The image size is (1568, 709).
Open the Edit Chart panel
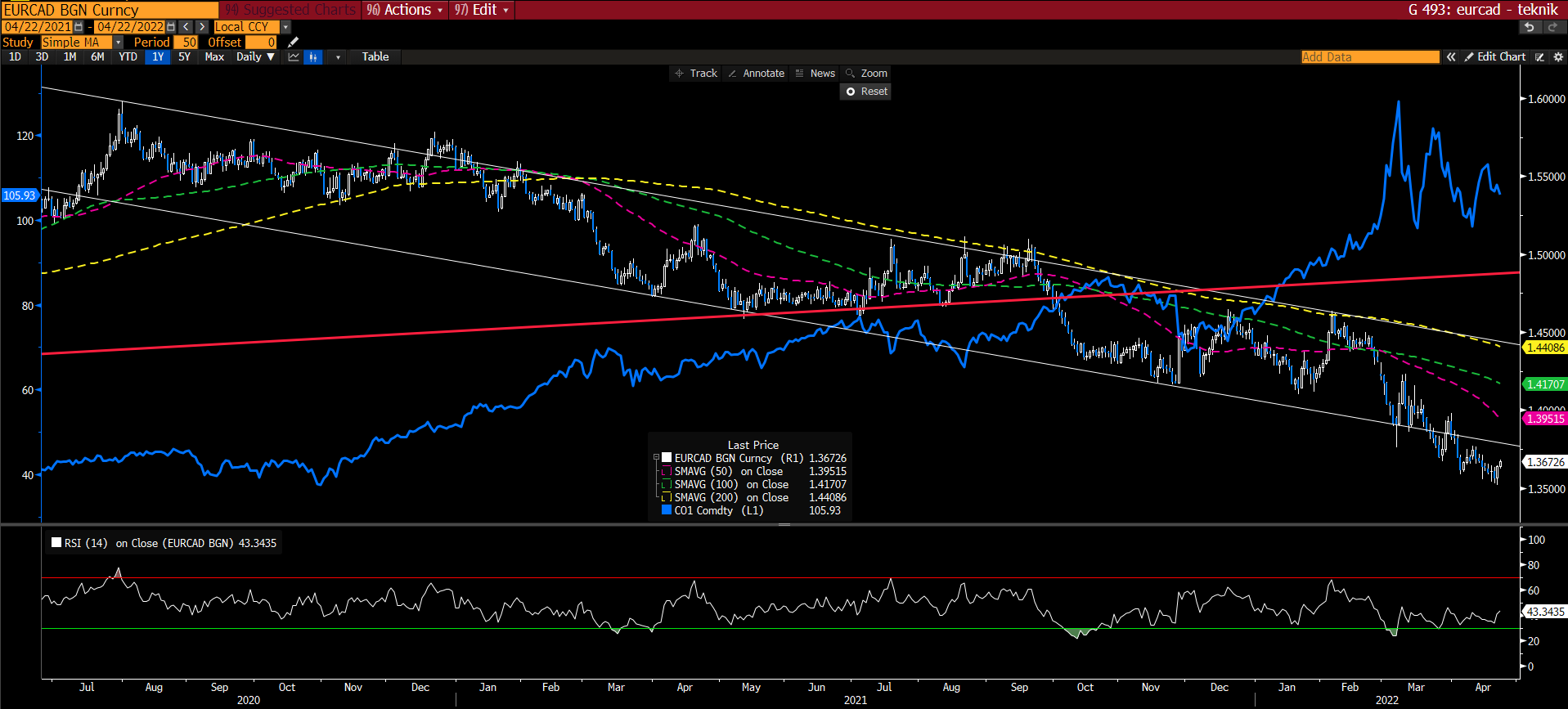[x=1495, y=56]
